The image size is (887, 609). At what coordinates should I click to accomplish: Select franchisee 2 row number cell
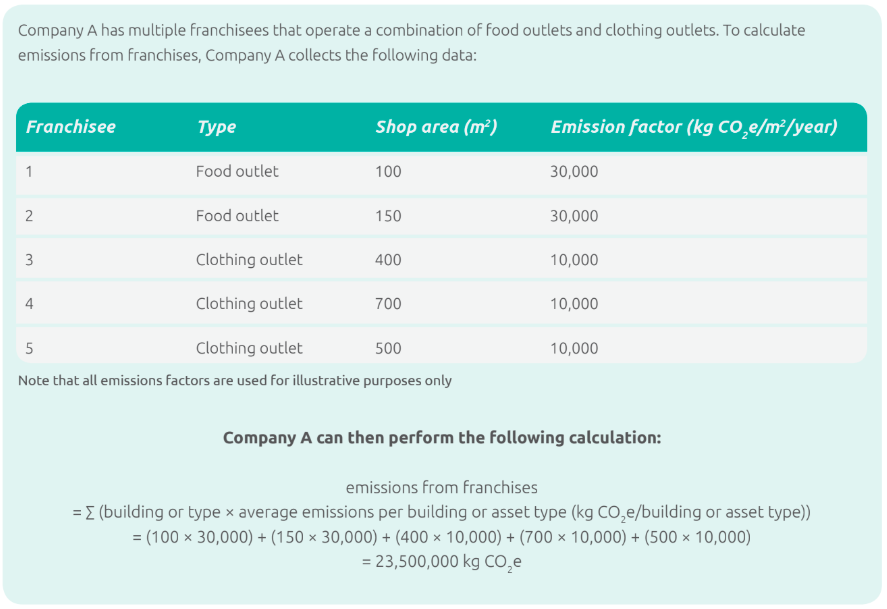(x=30, y=216)
